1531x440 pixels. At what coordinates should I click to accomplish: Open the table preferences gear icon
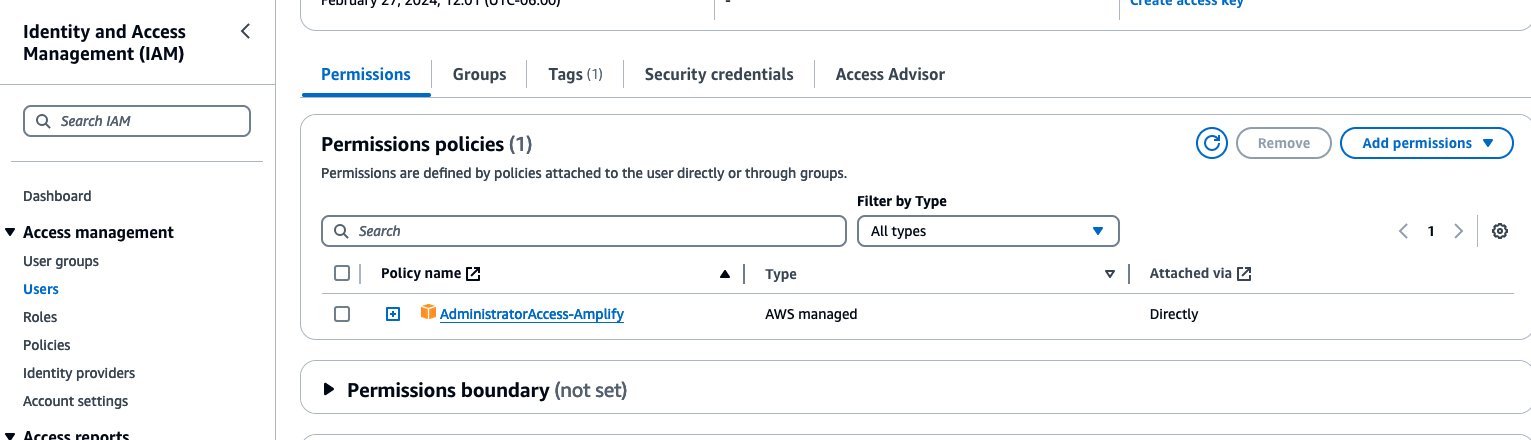(1499, 231)
